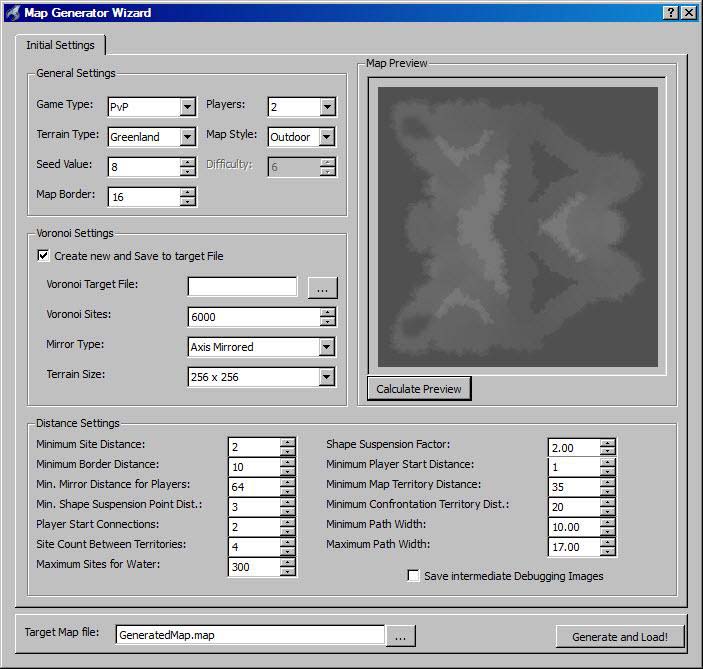
Task: Open the Mirror Type combo box
Action: coord(326,347)
